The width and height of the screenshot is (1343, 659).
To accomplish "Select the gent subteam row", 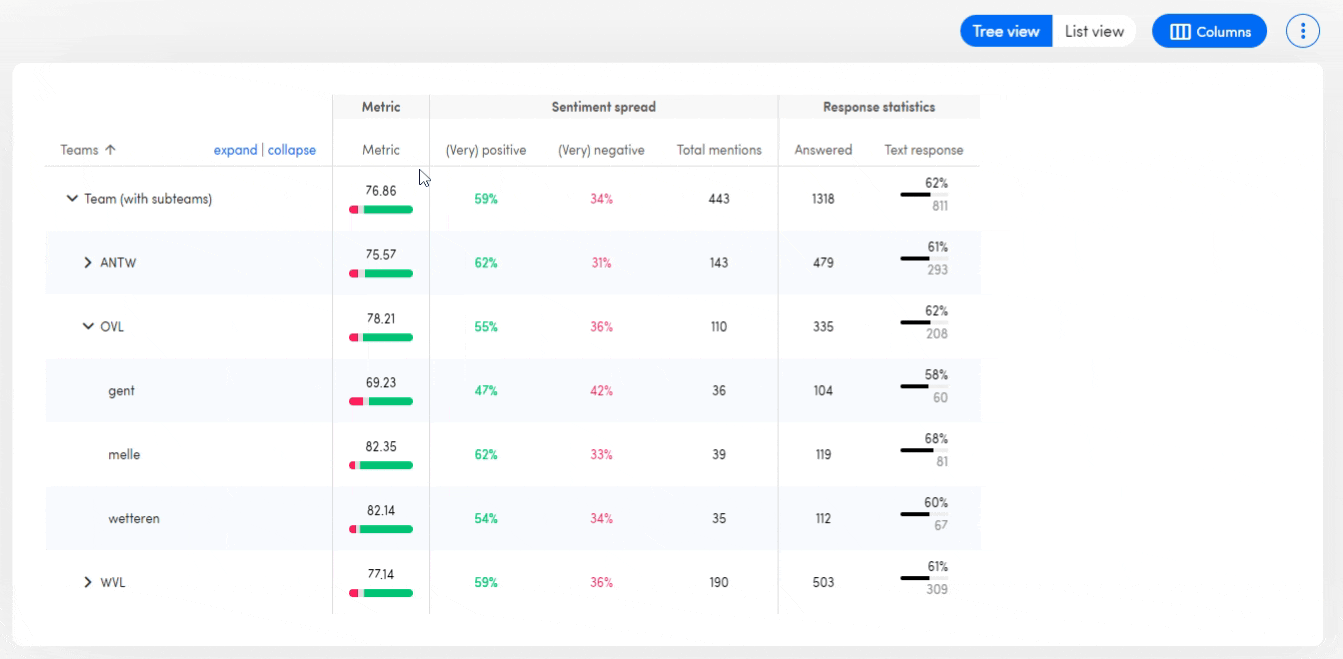I will 121,391.
